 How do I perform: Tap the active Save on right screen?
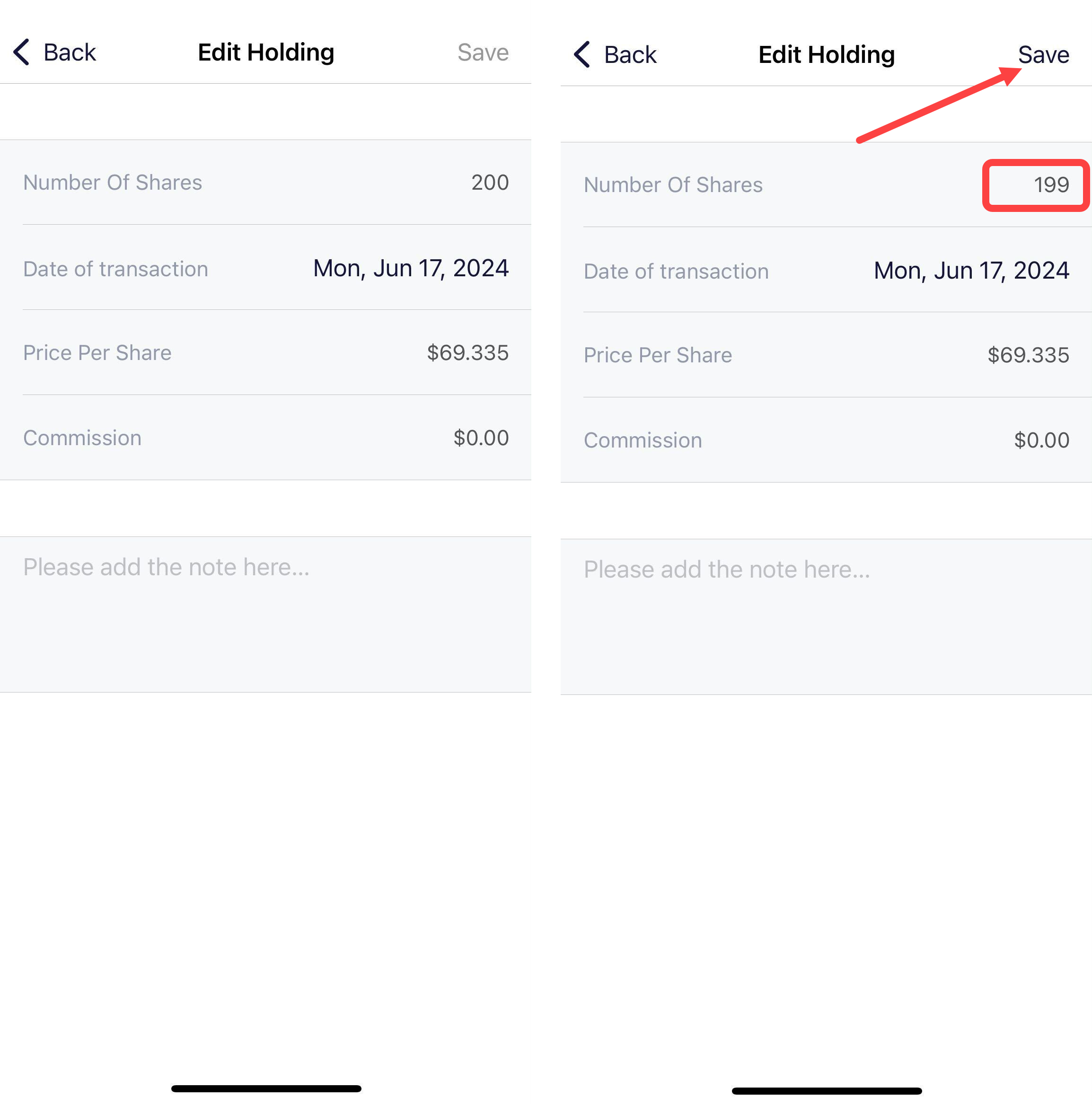pyautogui.click(x=1043, y=54)
